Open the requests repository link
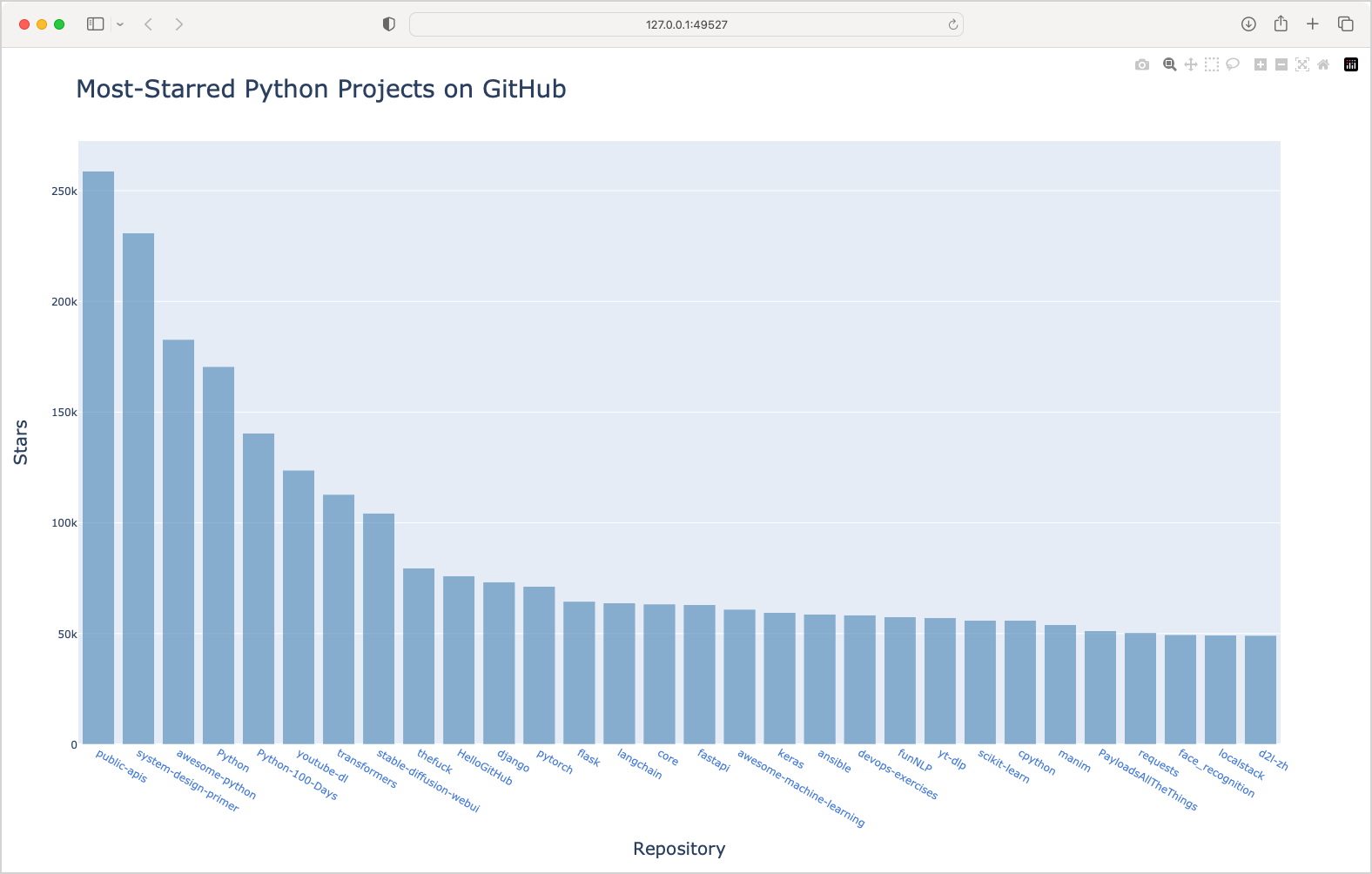The image size is (1372, 874). pyautogui.click(x=1159, y=763)
